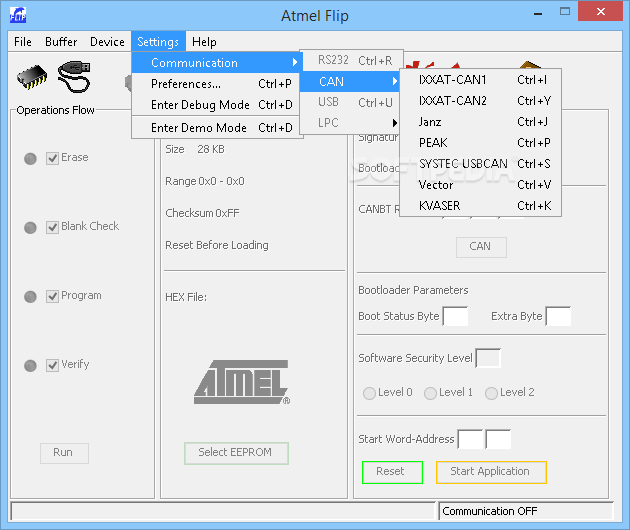Screen dimensions: 630x530
Task: Select the Level 1 radio button
Action: pos(430,393)
